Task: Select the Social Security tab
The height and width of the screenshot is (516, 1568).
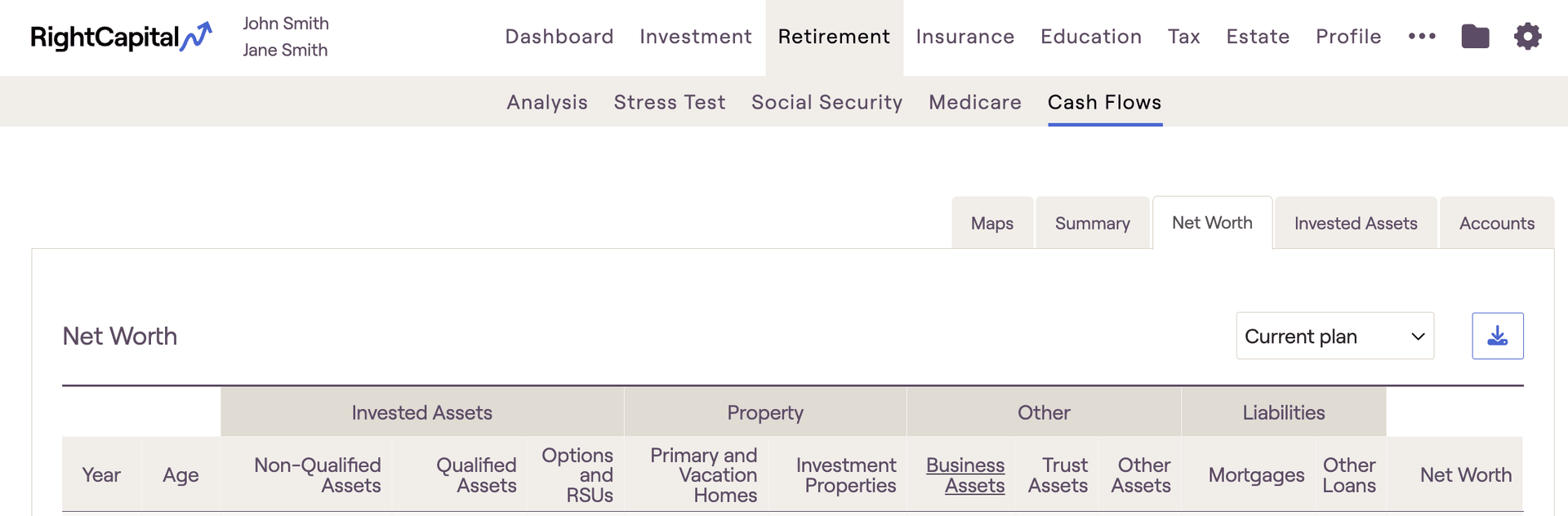Action: pyautogui.click(x=826, y=102)
